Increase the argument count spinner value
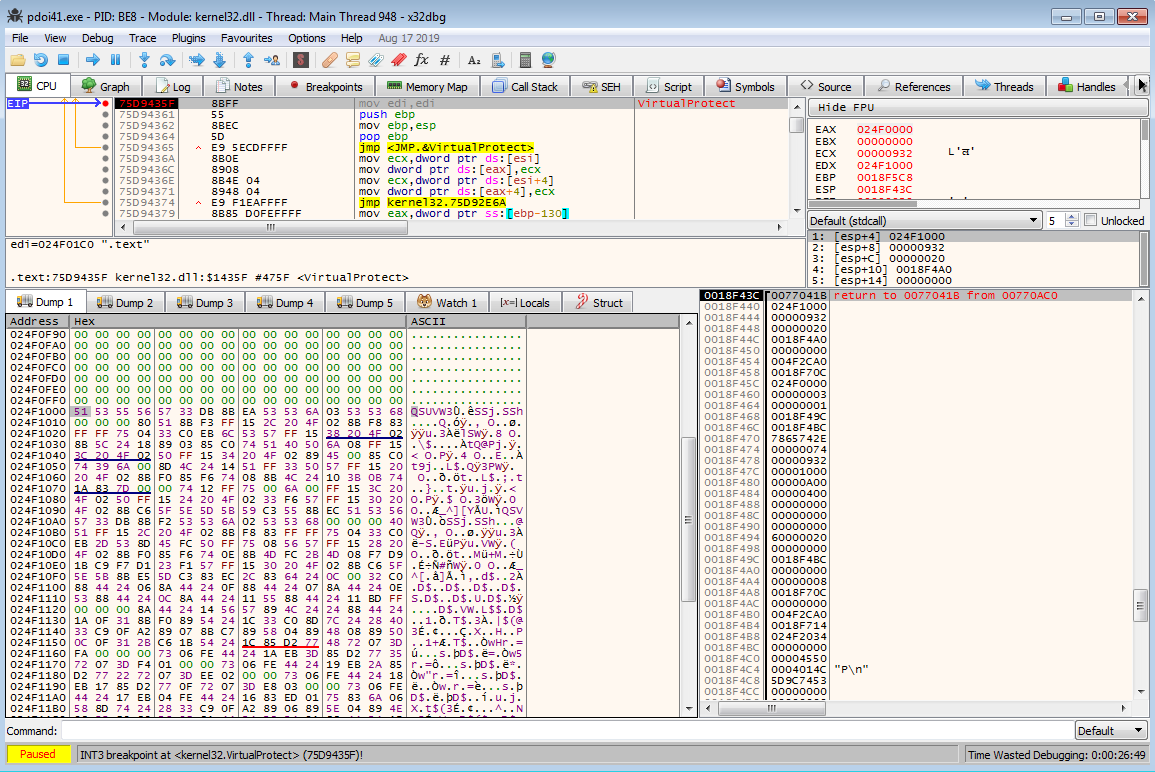The image size is (1155, 772). 1072,216
